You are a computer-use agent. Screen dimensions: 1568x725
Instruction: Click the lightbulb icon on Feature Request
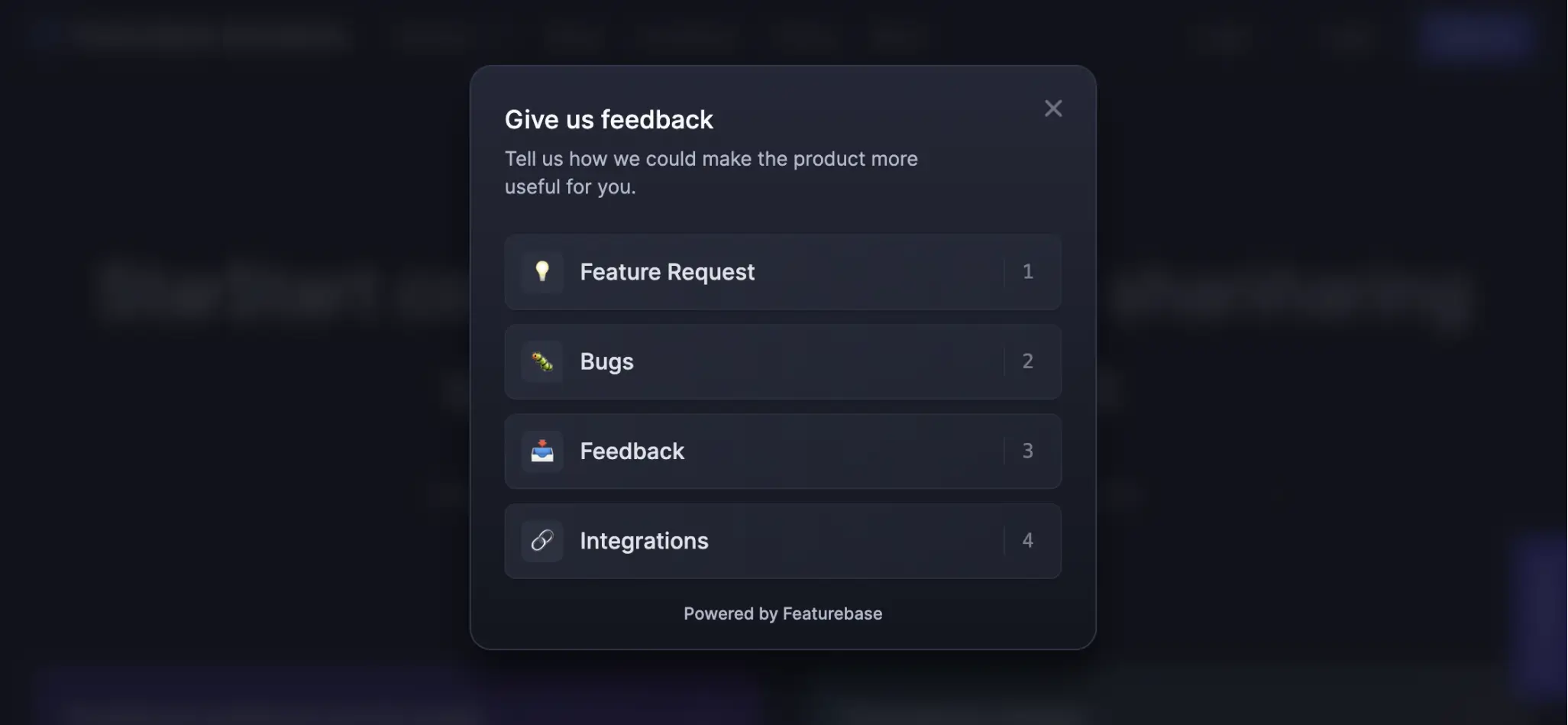pos(542,271)
